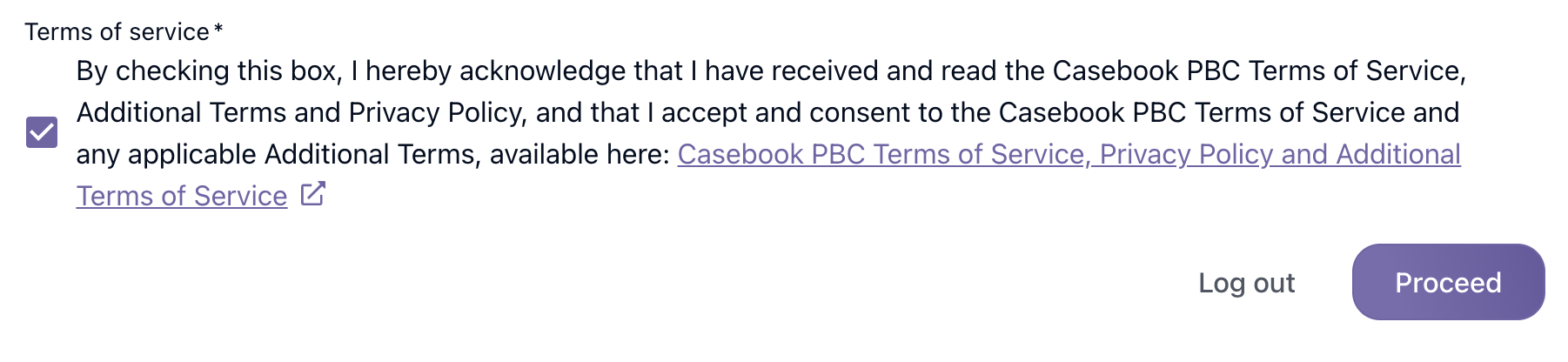
Task: Click the "Terms of service" field label
Action: [117, 32]
